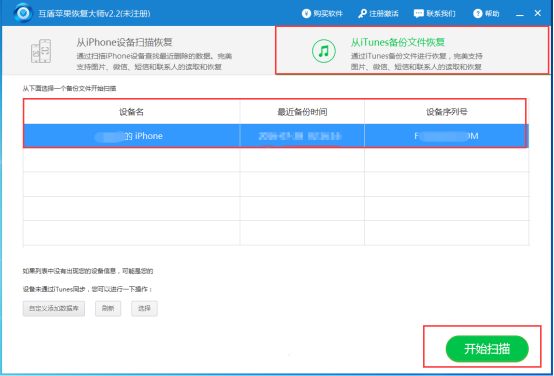Click 设备序列号 column header
This screenshot has height=376, width=554.
[x=447, y=112]
